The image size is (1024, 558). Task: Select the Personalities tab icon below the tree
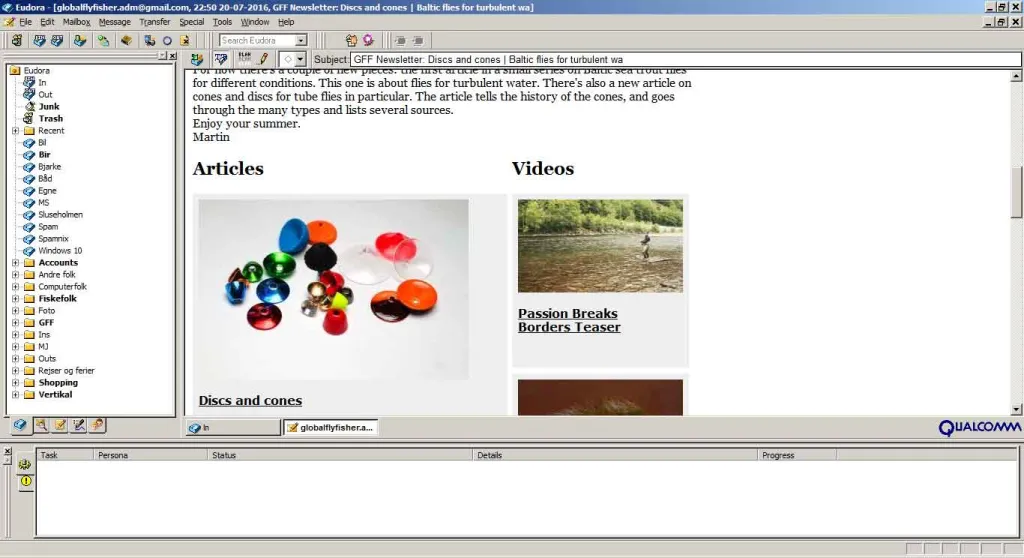(x=97, y=425)
